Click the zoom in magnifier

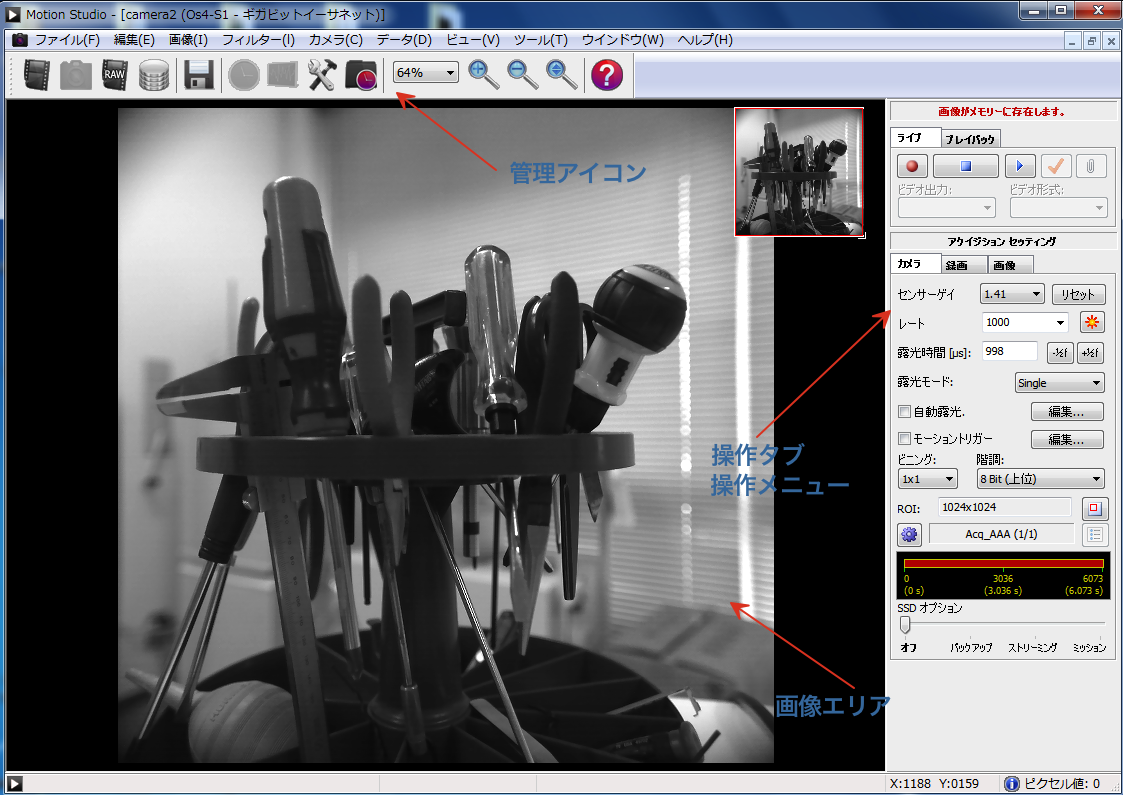[x=483, y=74]
